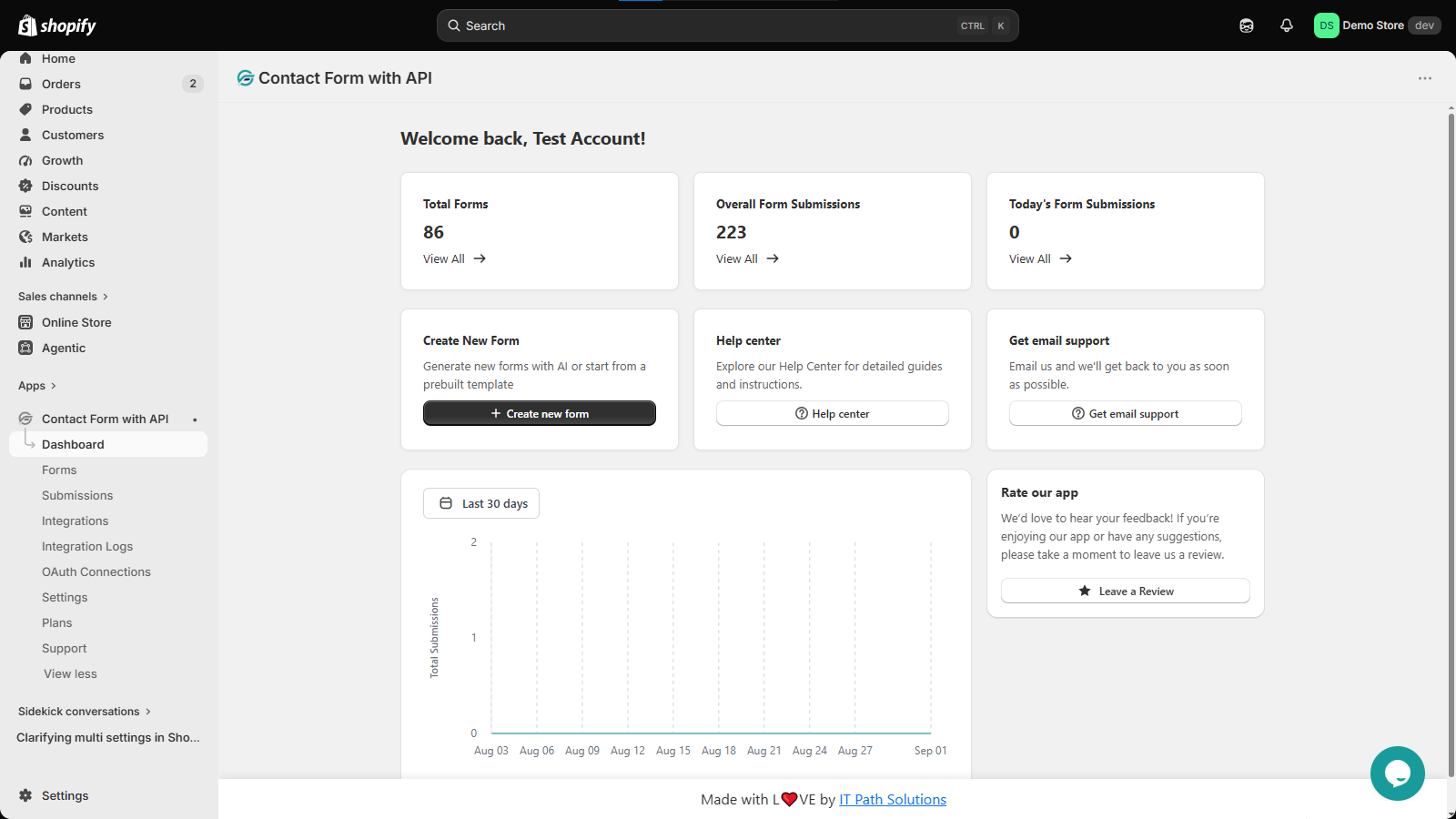Click the Customers person icon

[x=25, y=135]
